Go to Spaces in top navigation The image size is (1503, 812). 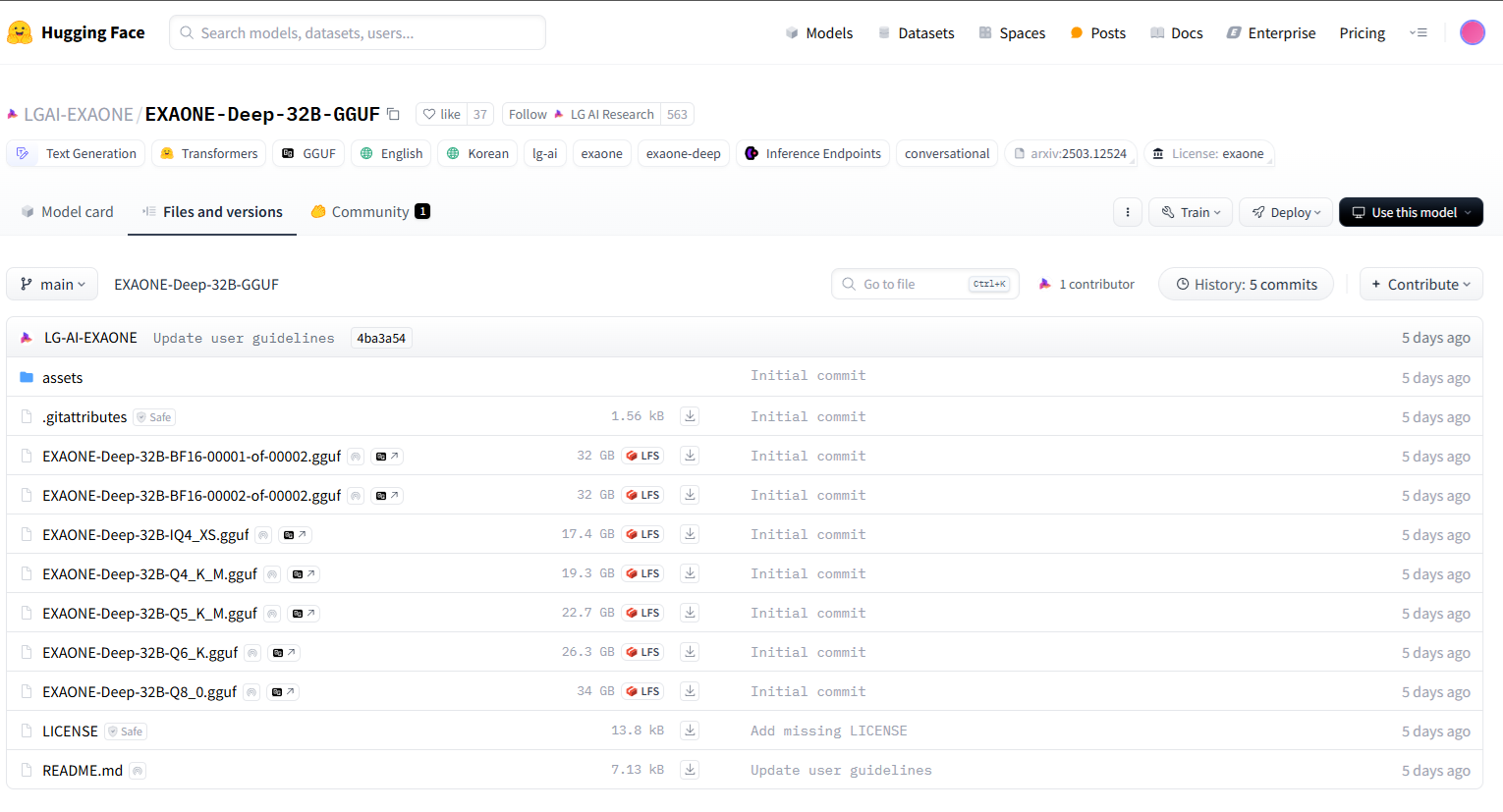pos(1012,32)
